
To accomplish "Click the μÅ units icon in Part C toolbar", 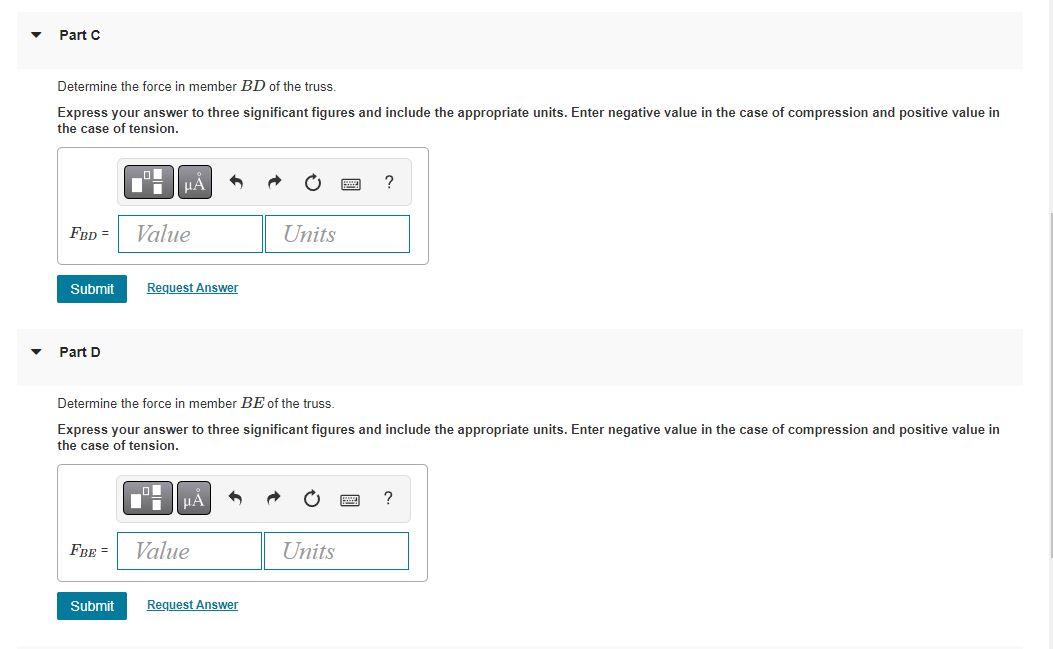I will click(194, 182).
